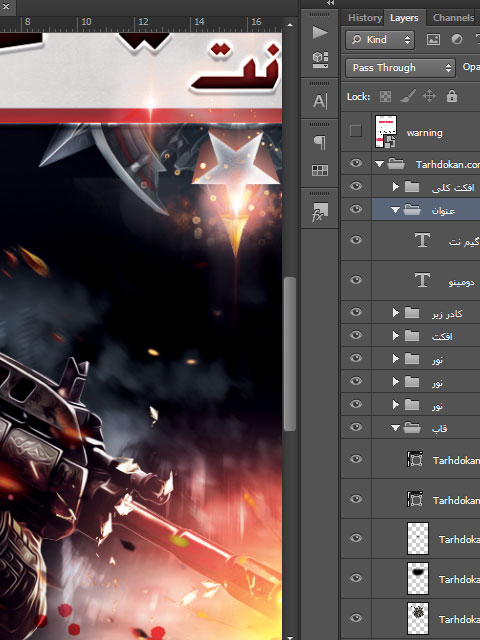Image resolution: width=480 pixels, height=640 pixels.
Task: Open the 3D panel cube icon
Action: (320, 59)
